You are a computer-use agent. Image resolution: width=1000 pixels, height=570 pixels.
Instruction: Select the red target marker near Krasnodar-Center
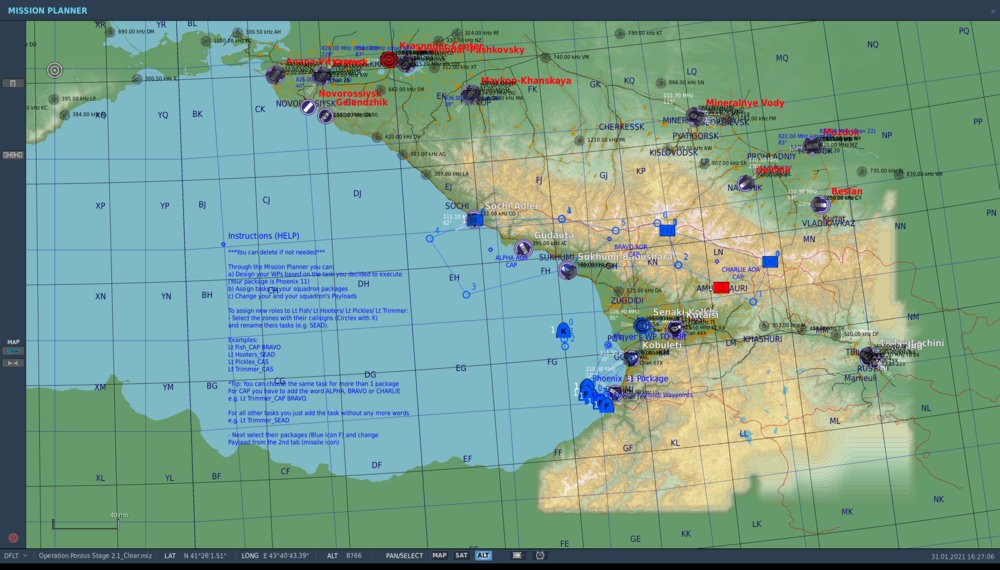coord(389,60)
